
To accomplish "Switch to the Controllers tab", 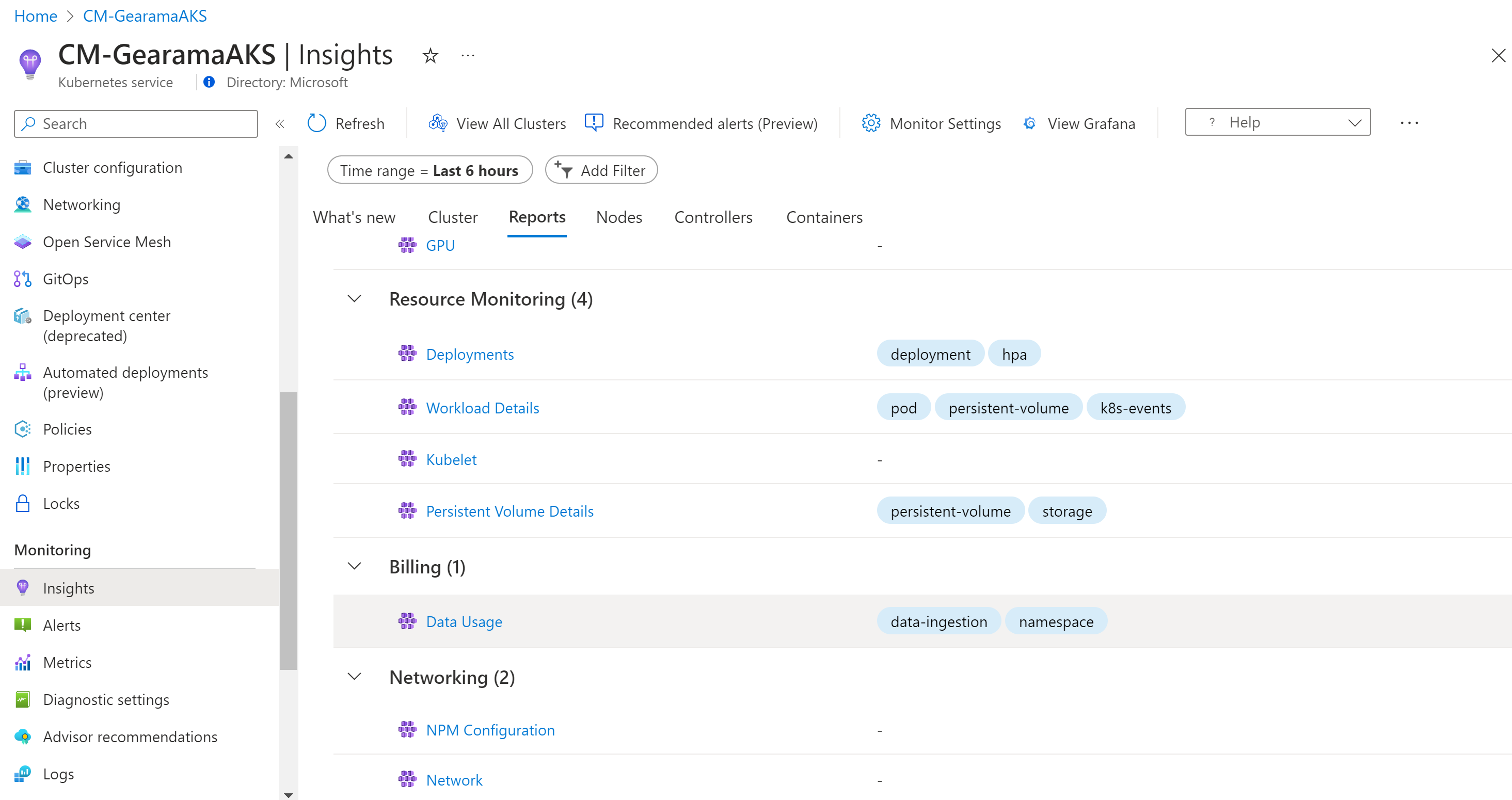I will tap(713, 218).
